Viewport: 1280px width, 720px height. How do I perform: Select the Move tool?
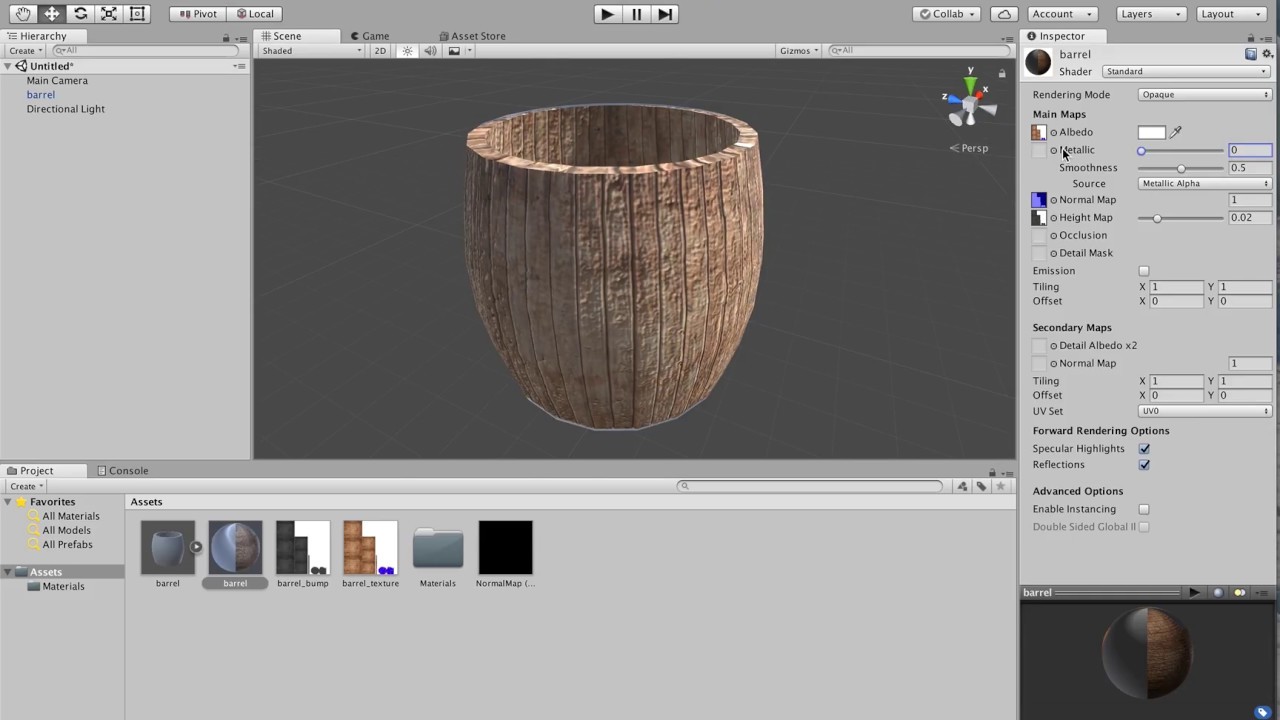click(51, 14)
